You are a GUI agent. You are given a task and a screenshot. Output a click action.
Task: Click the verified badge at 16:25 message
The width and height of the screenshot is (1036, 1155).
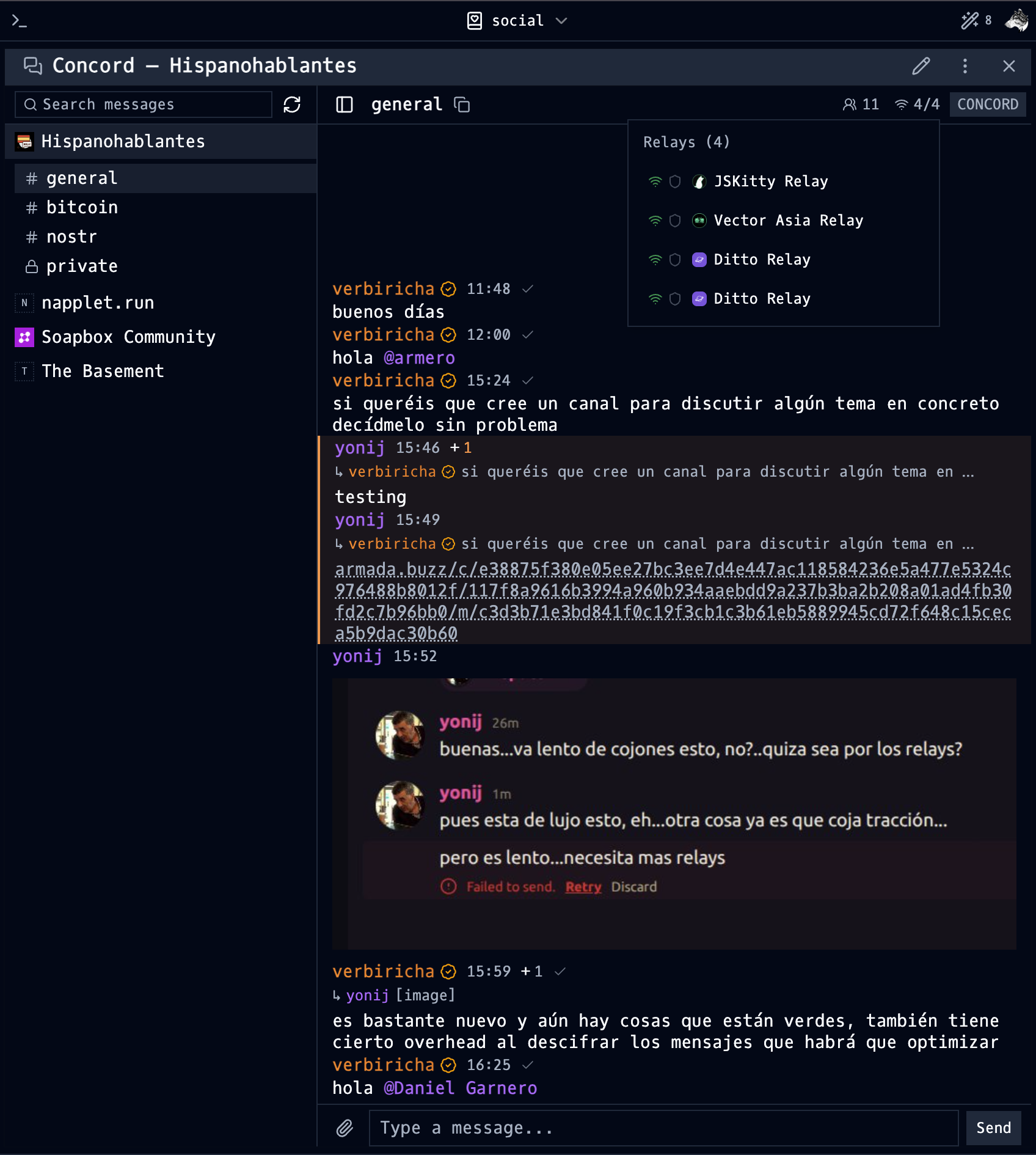coord(448,1065)
